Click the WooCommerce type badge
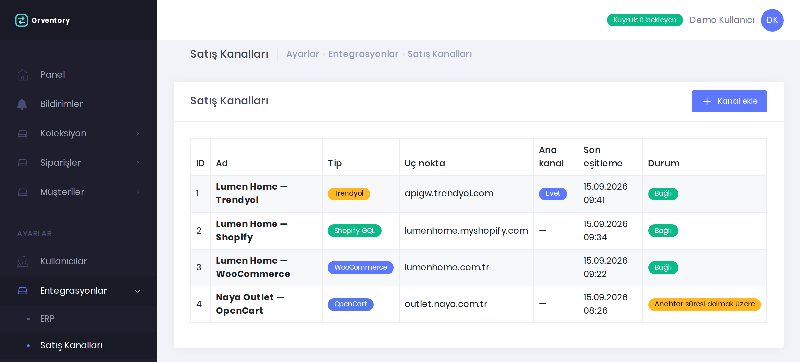The width and height of the screenshot is (800, 362). pos(361,268)
